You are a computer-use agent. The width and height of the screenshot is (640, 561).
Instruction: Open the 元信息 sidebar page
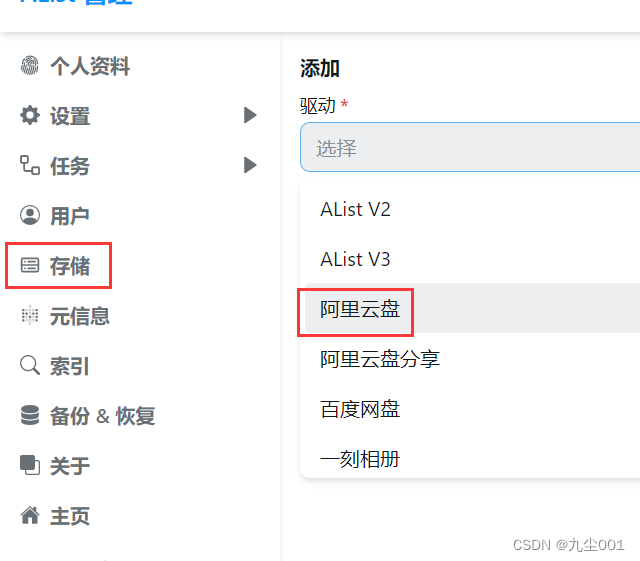[x=80, y=316]
